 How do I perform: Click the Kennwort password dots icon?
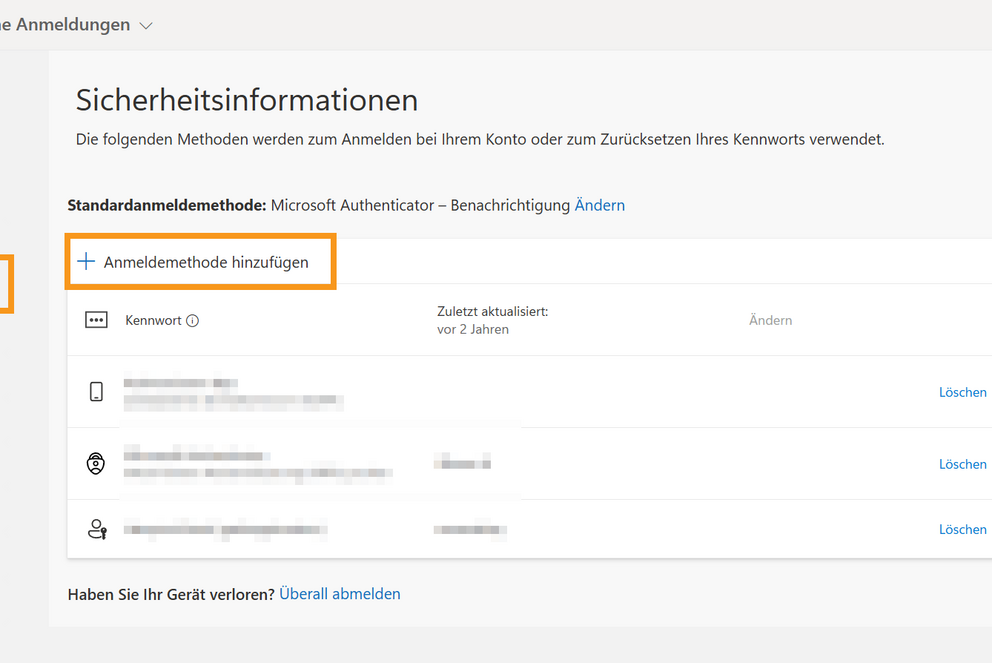click(x=95, y=320)
